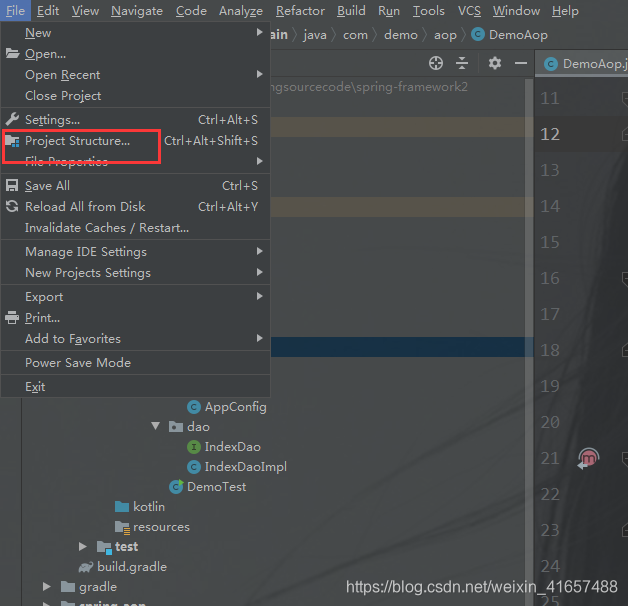
Task: Click the collapse all icon in project toolbar
Action: click(462, 63)
